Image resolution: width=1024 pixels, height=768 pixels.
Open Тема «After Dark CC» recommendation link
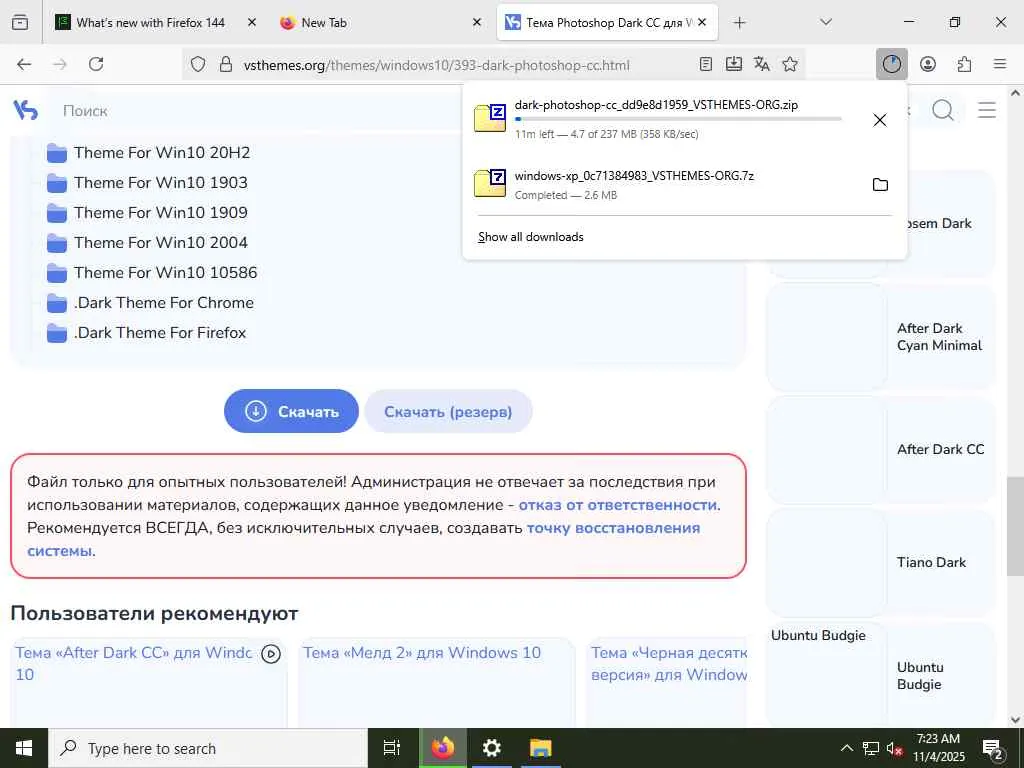tap(133, 664)
